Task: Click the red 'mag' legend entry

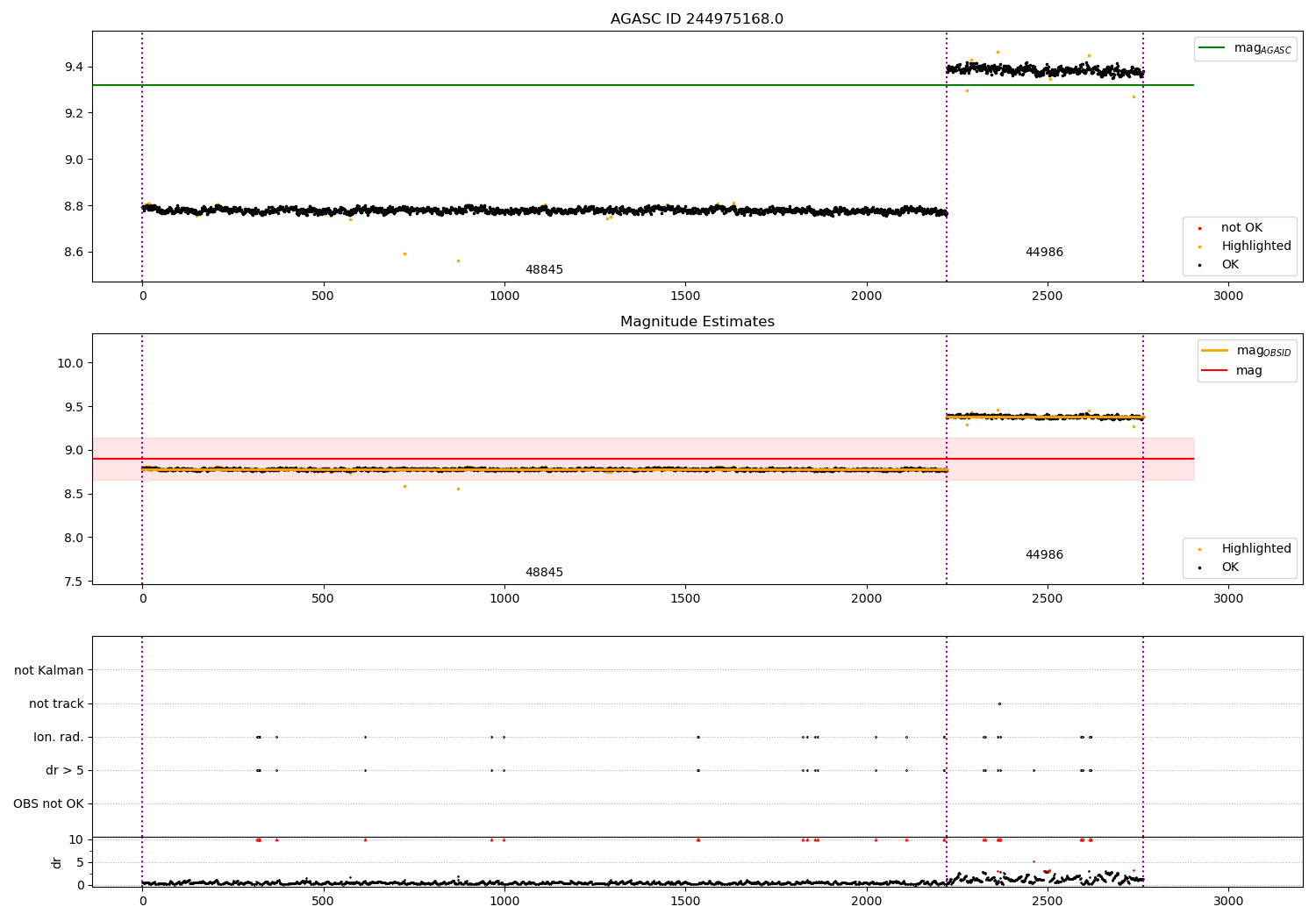Action: (x=1233, y=370)
